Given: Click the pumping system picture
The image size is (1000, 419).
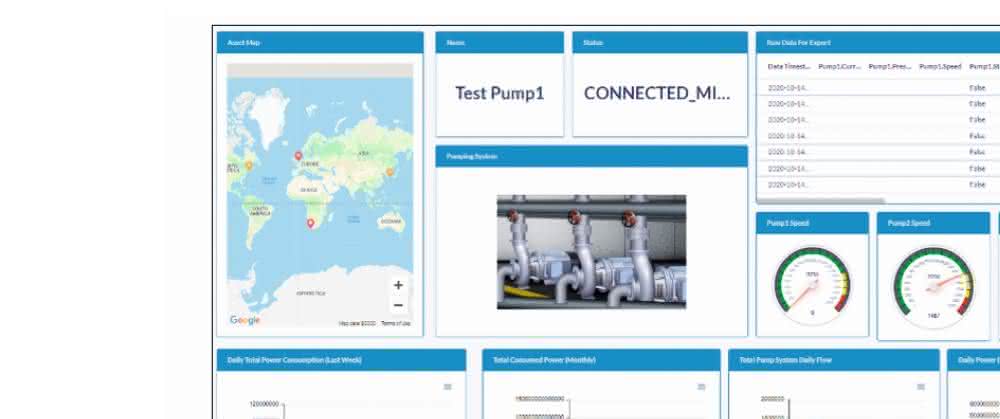Looking at the screenshot, I should tap(591, 252).
